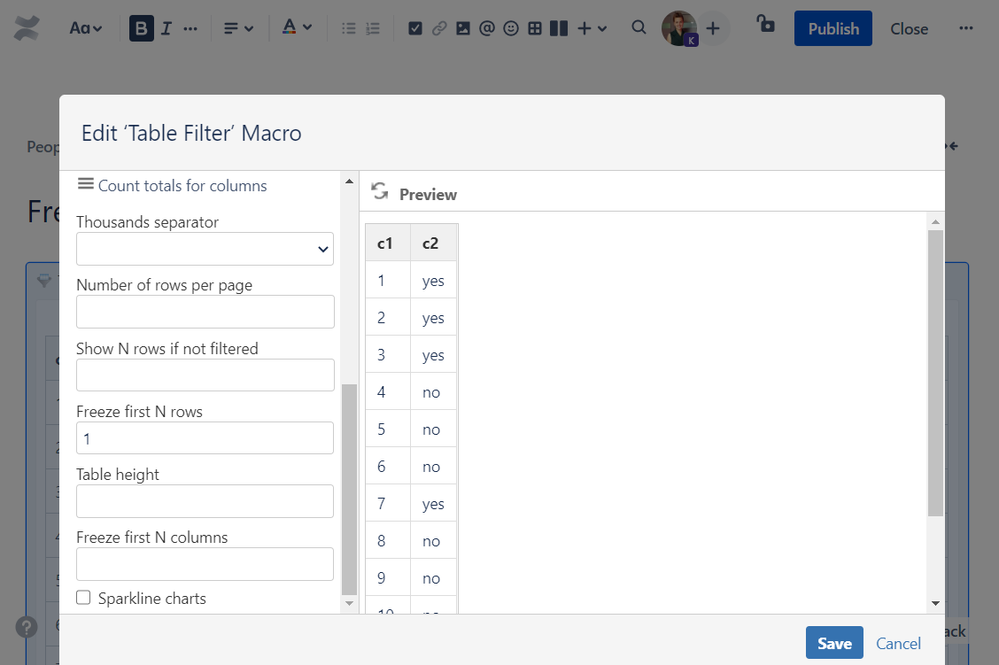Open the top-right more actions menu
Image resolution: width=999 pixels, height=665 pixels.
pos(966,29)
